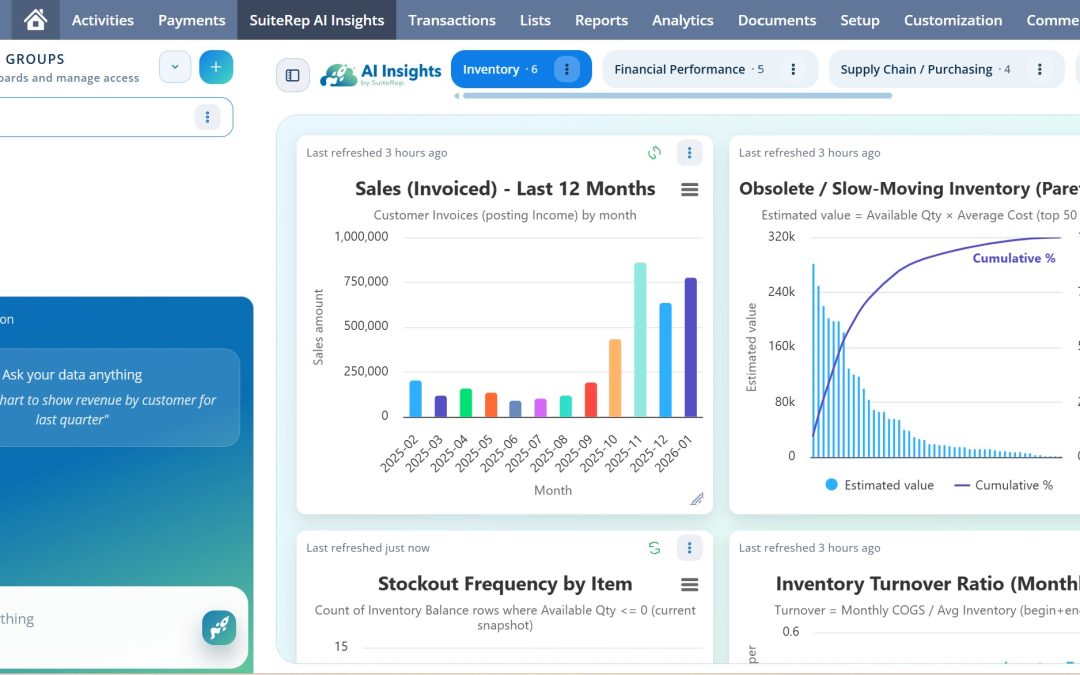The image size is (1080, 675).
Task: Open the kebab menu for Financial Performance dashboard
Action: [793, 69]
